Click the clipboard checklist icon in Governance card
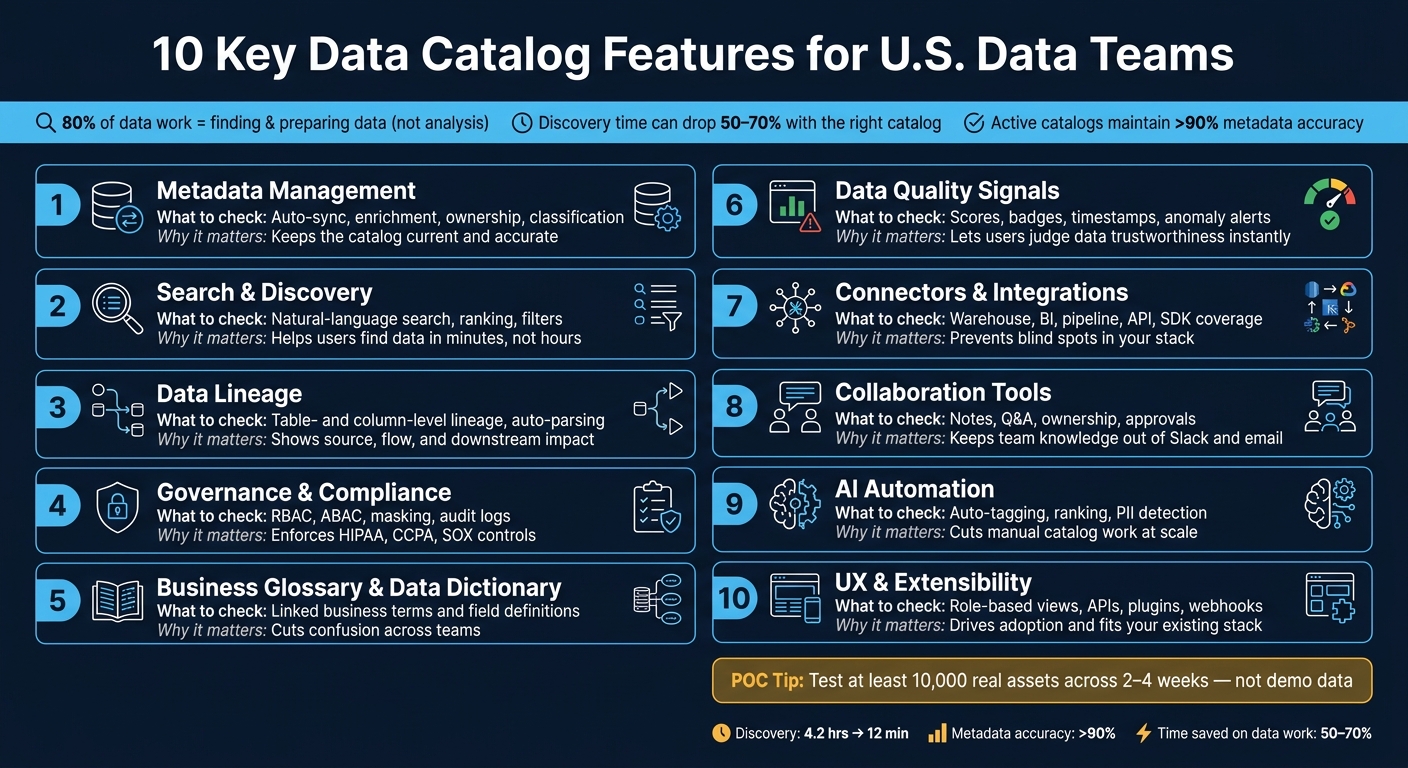The width and height of the screenshot is (1408, 768). (x=657, y=506)
